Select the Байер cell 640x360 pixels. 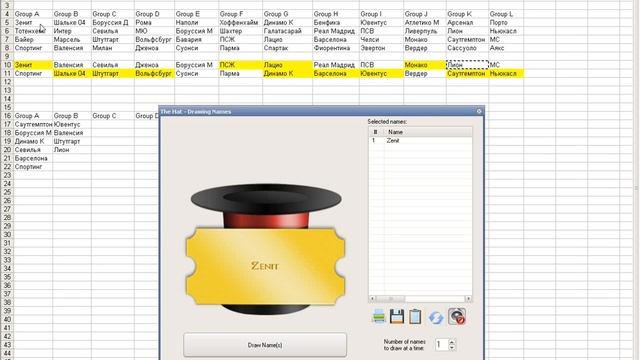click(x=33, y=40)
